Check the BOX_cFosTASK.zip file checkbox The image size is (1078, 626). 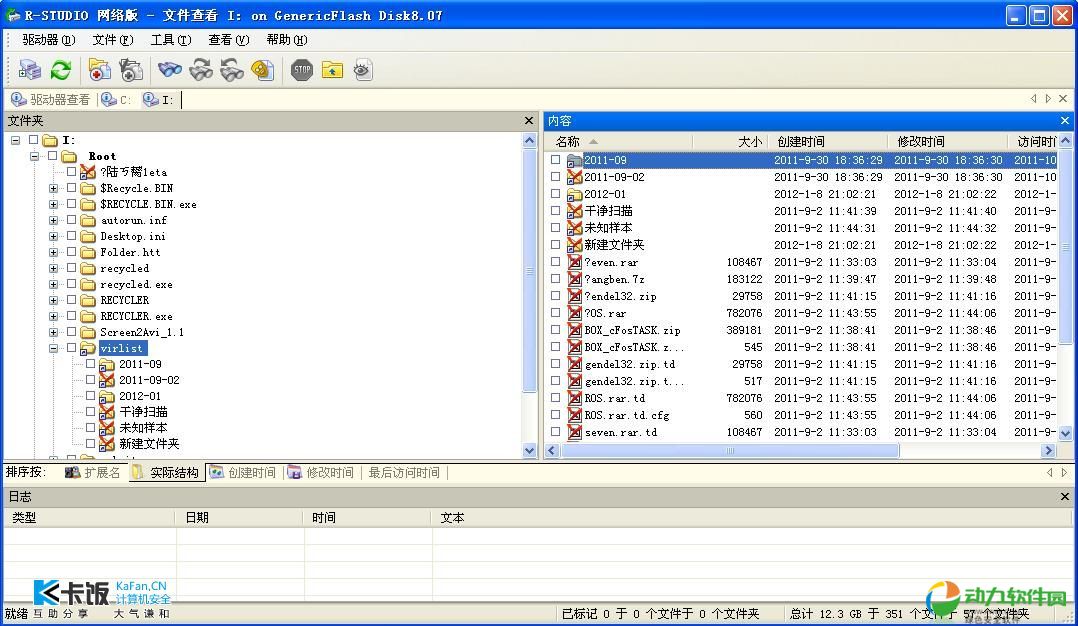[556, 330]
